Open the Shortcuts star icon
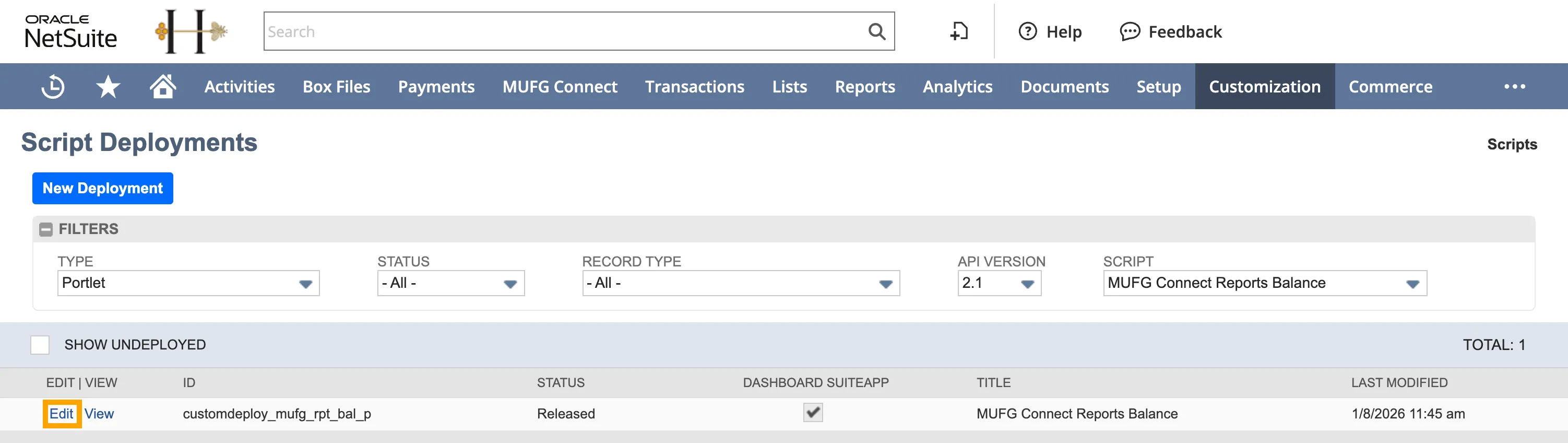This screenshot has width=1568, height=443. point(109,87)
